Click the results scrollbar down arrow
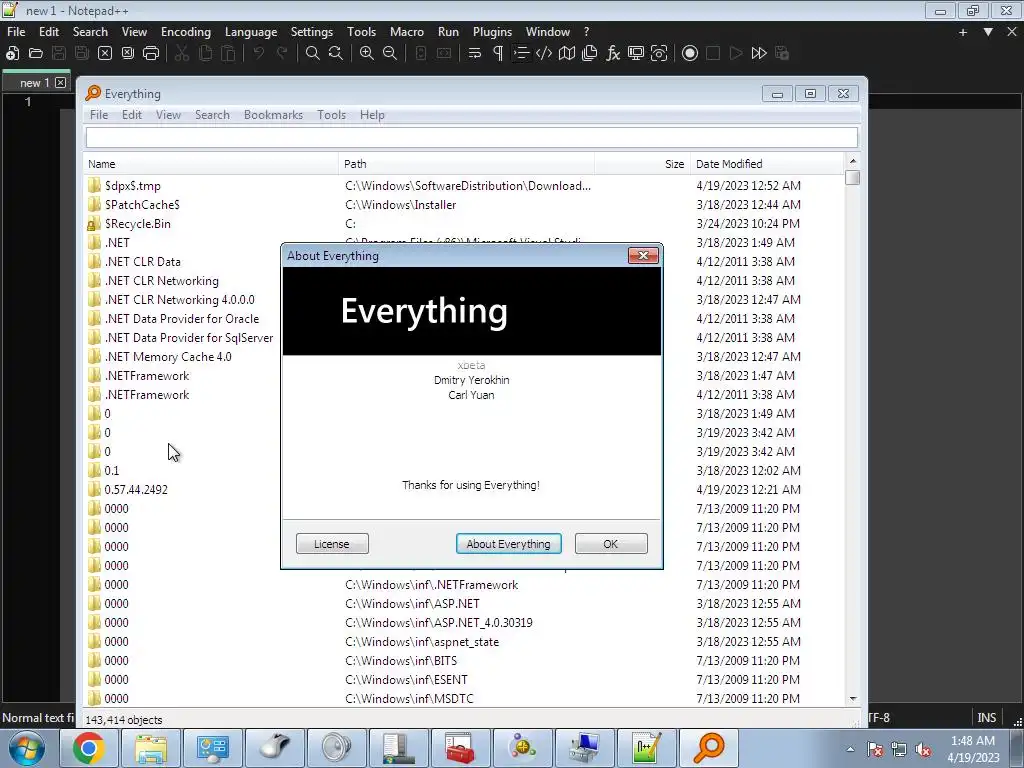Screen dimensions: 1024x768 852,699
